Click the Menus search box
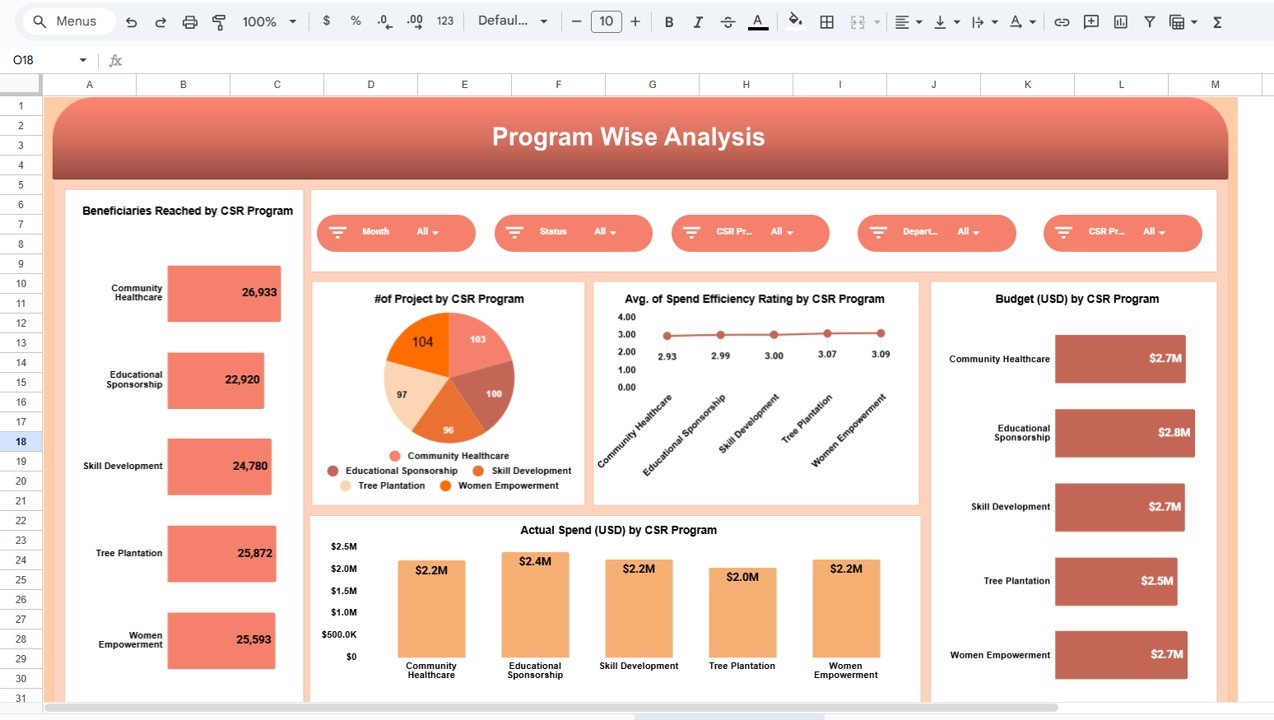The height and width of the screenshot is (720, 1274). (x=67, y=21)
